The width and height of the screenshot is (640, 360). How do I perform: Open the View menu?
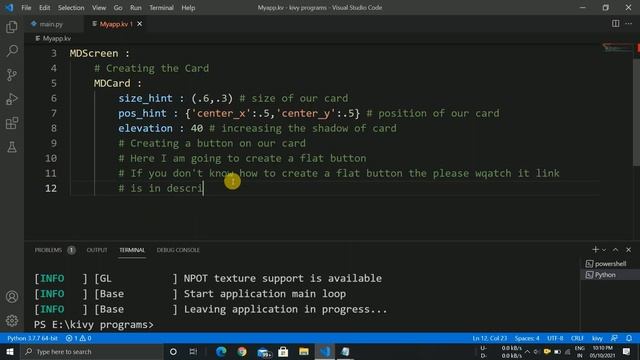99,8
